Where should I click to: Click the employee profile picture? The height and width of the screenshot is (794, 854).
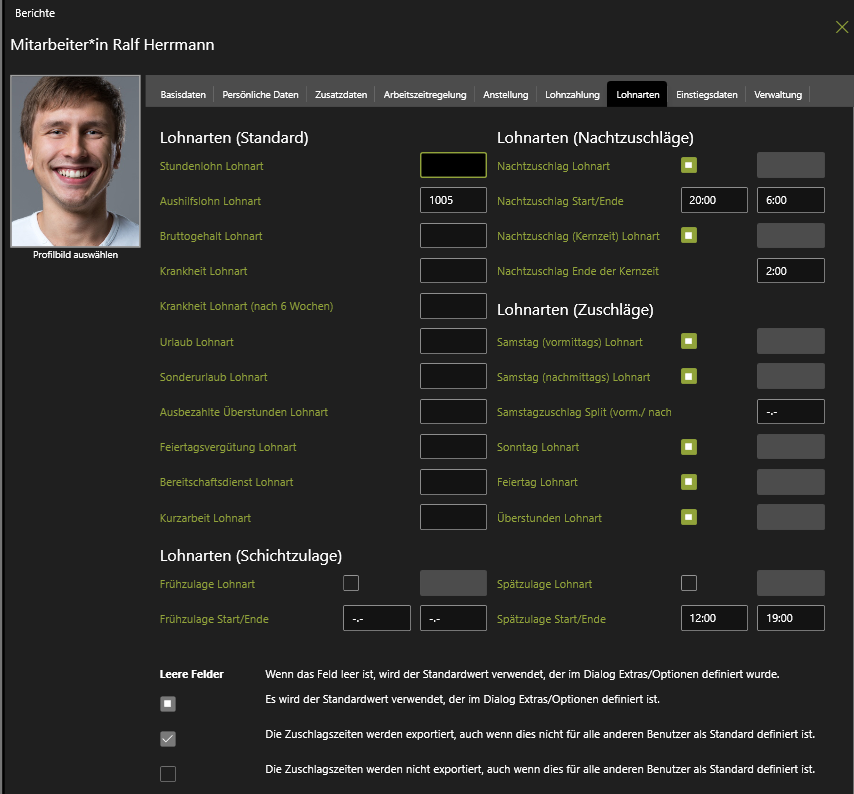[x=76, y=161]
